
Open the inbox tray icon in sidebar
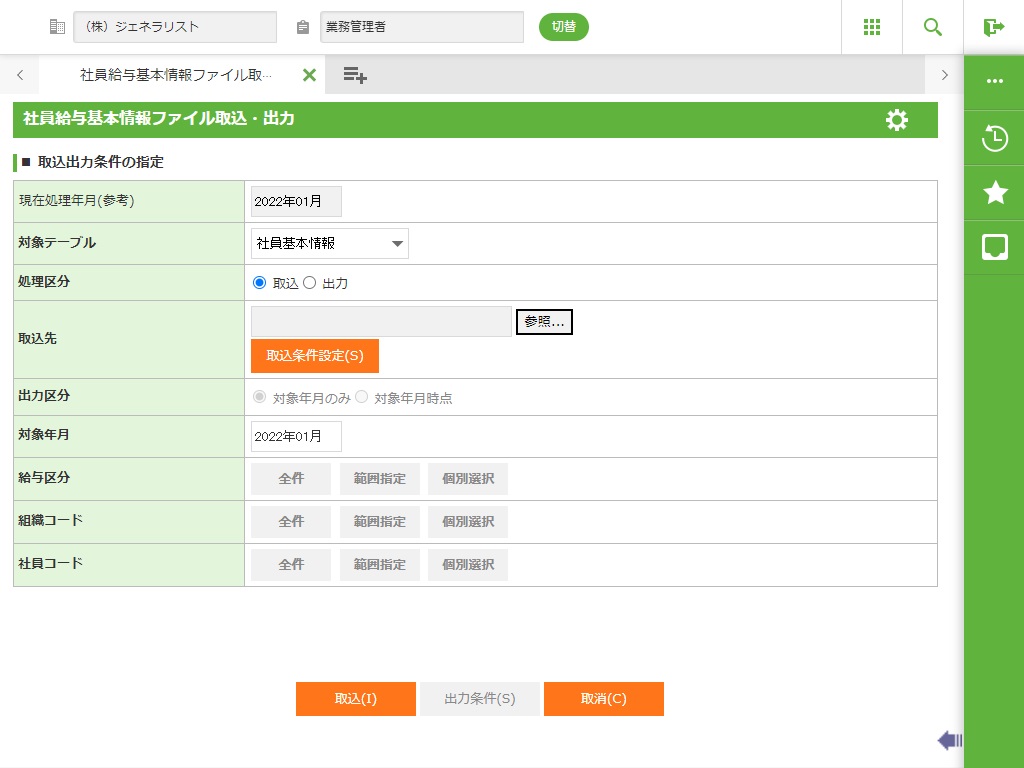[x=995, y=247]
